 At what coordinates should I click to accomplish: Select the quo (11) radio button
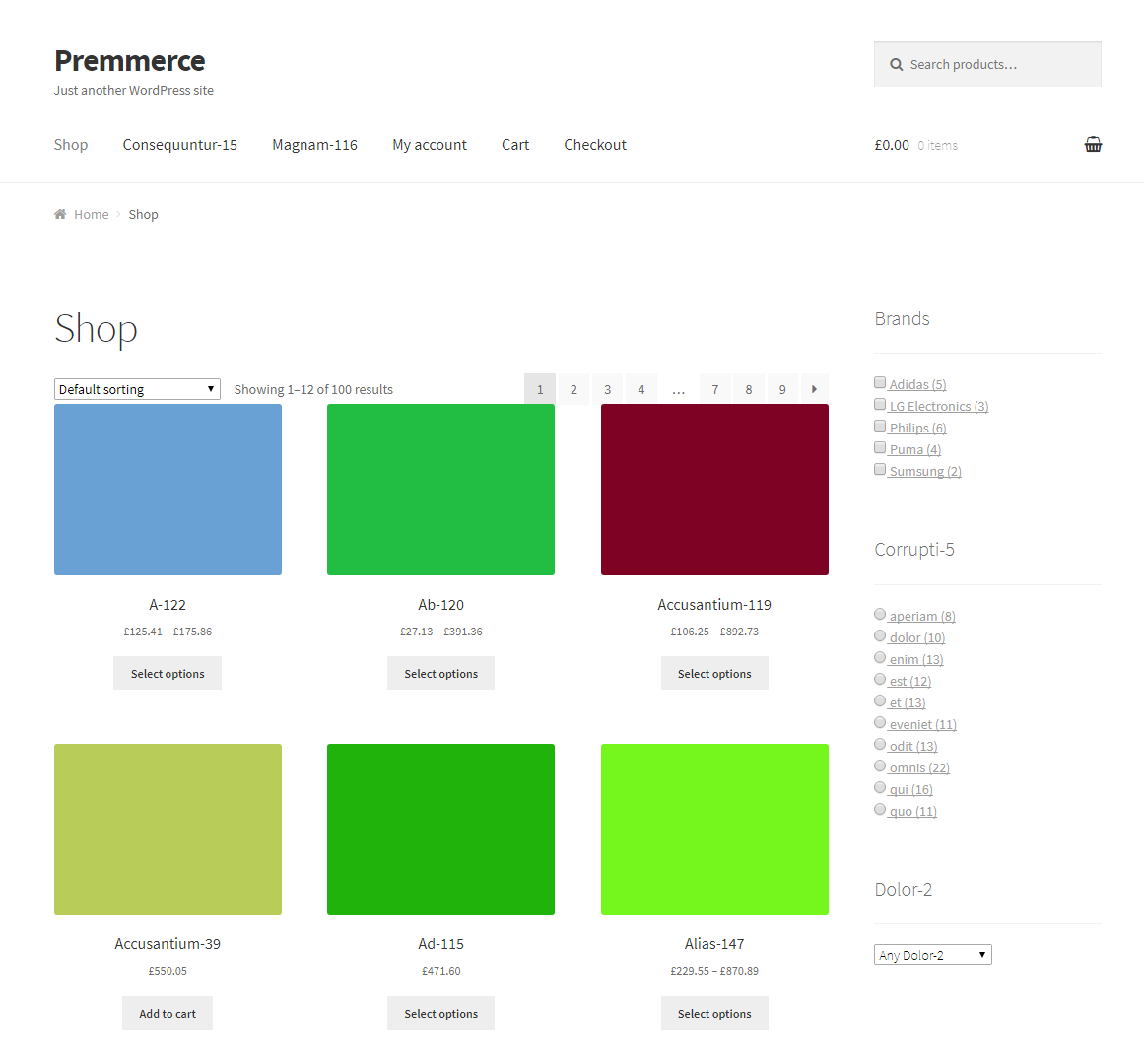point(880,809)
